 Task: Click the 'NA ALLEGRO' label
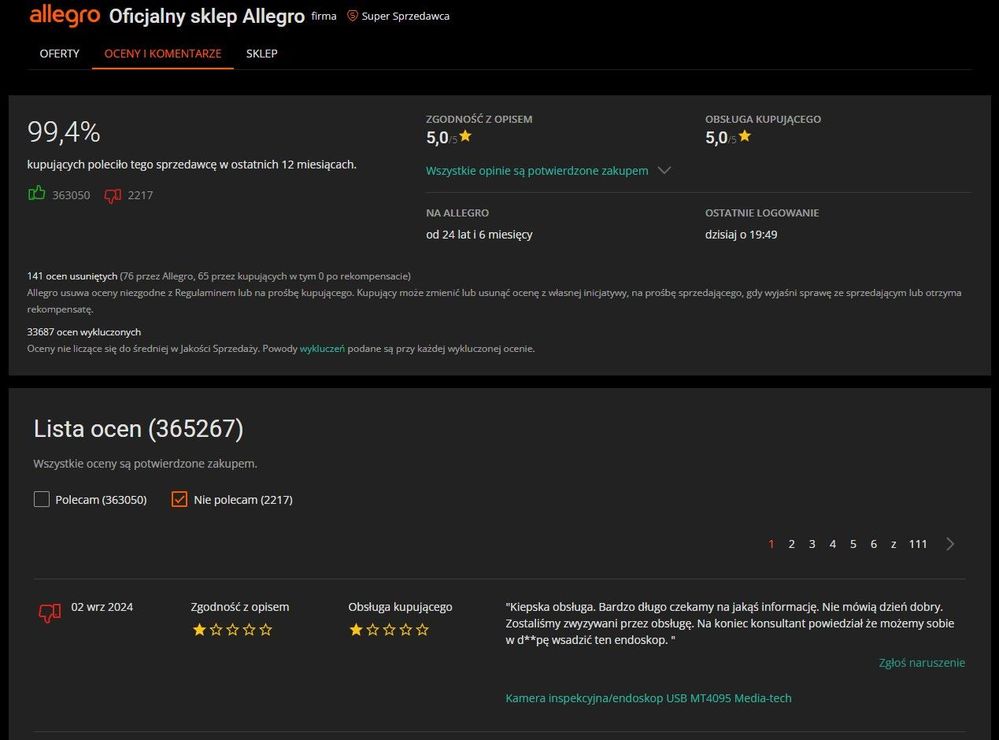pos(457,213)
